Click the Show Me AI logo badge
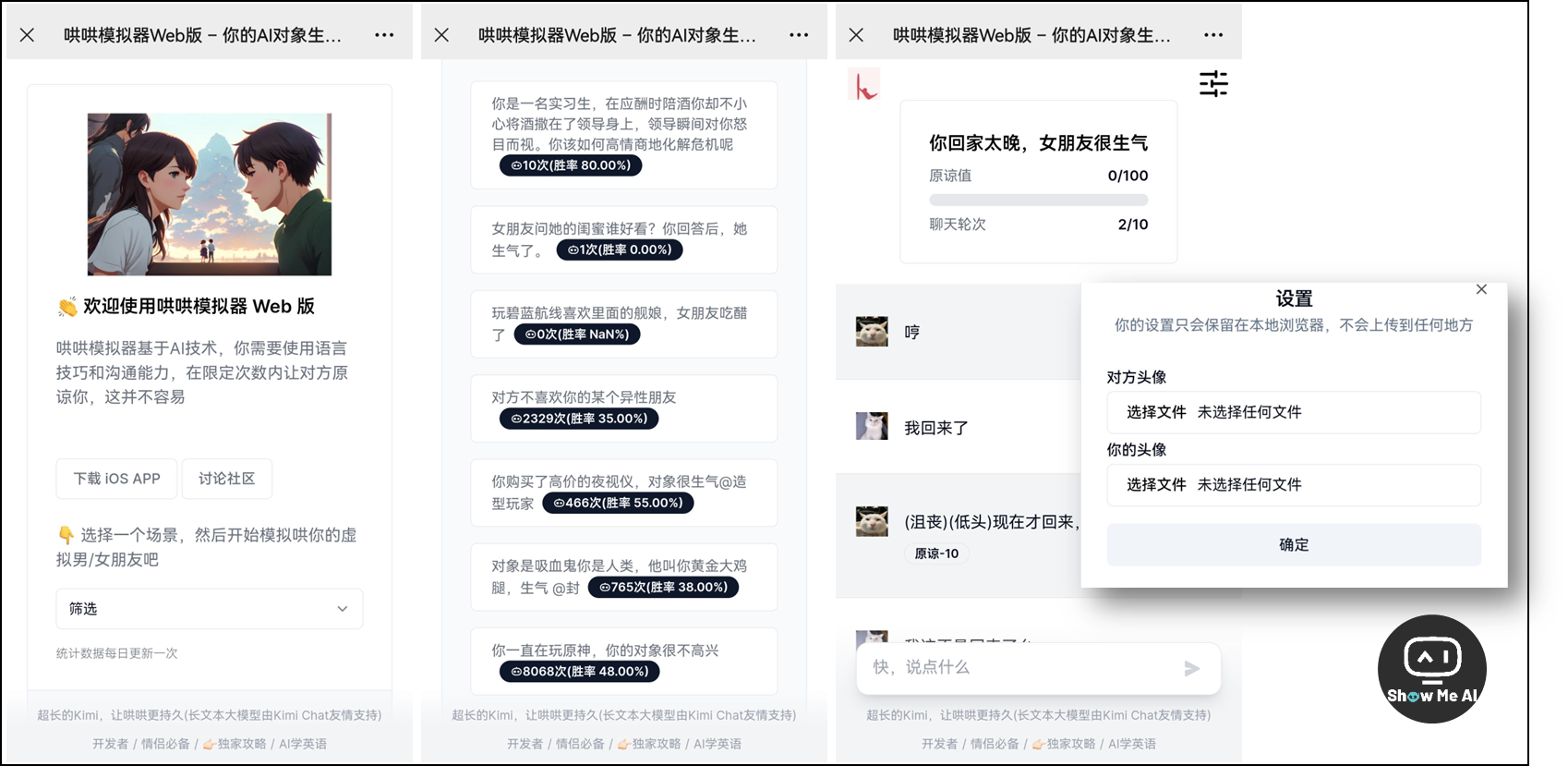This screenshot has height=766, width=1568. coord(1431,669)
